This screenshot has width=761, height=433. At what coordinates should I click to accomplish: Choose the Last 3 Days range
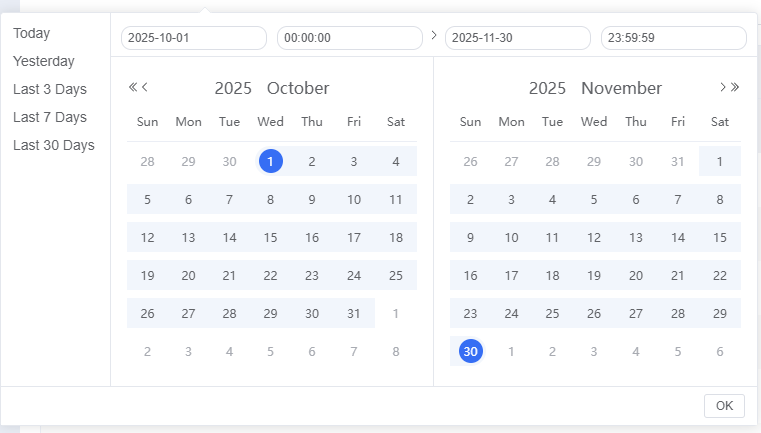(50, 89)
